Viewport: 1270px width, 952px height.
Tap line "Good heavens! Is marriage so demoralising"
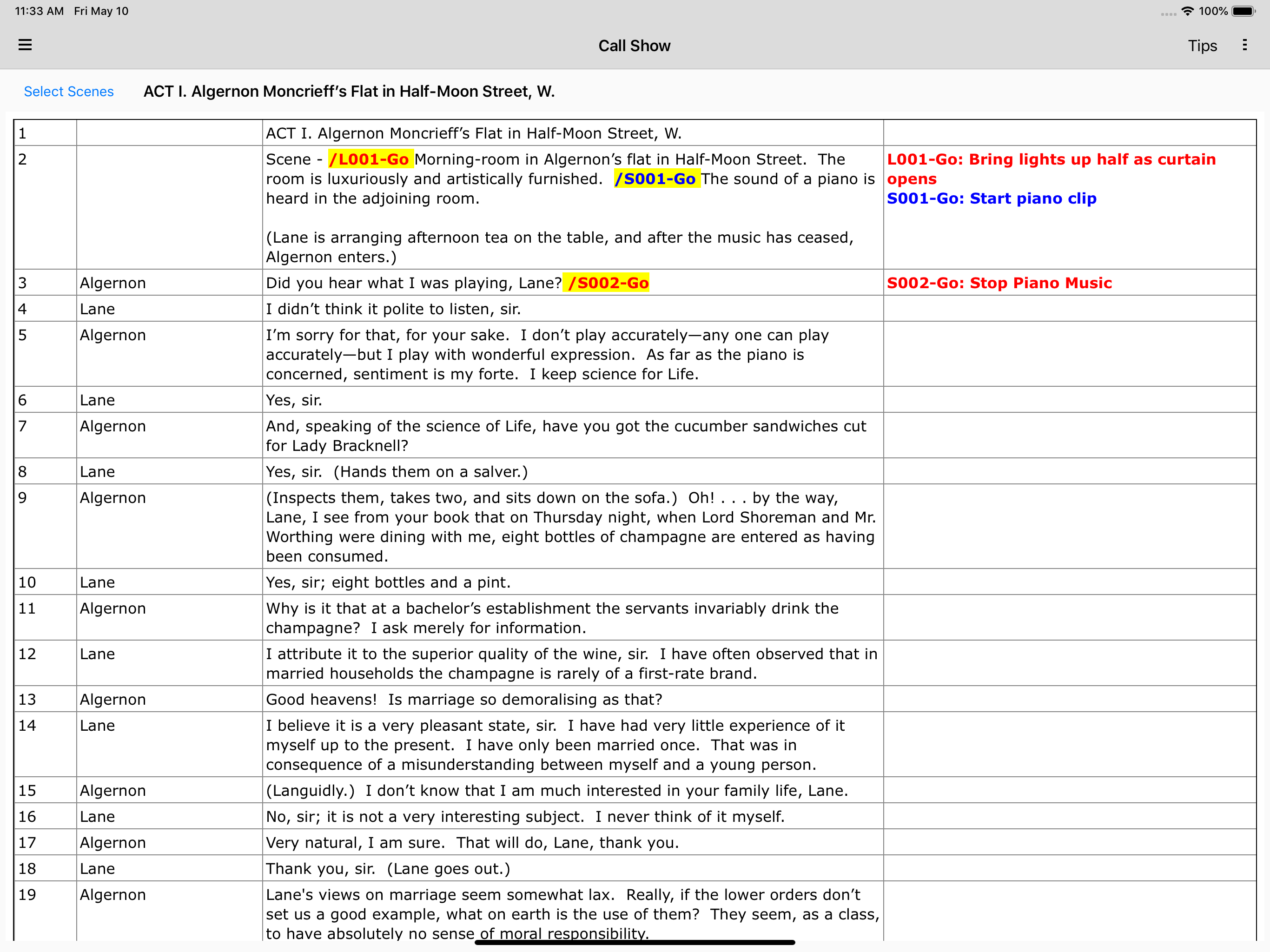[x=464, y=700]
